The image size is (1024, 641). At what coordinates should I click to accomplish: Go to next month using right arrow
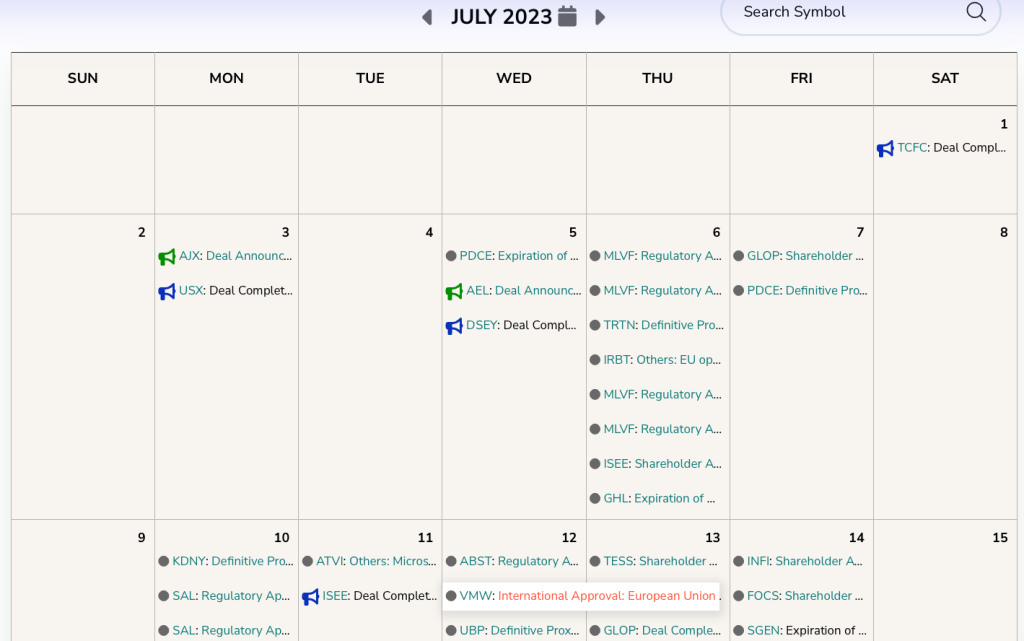pos(600,17)
